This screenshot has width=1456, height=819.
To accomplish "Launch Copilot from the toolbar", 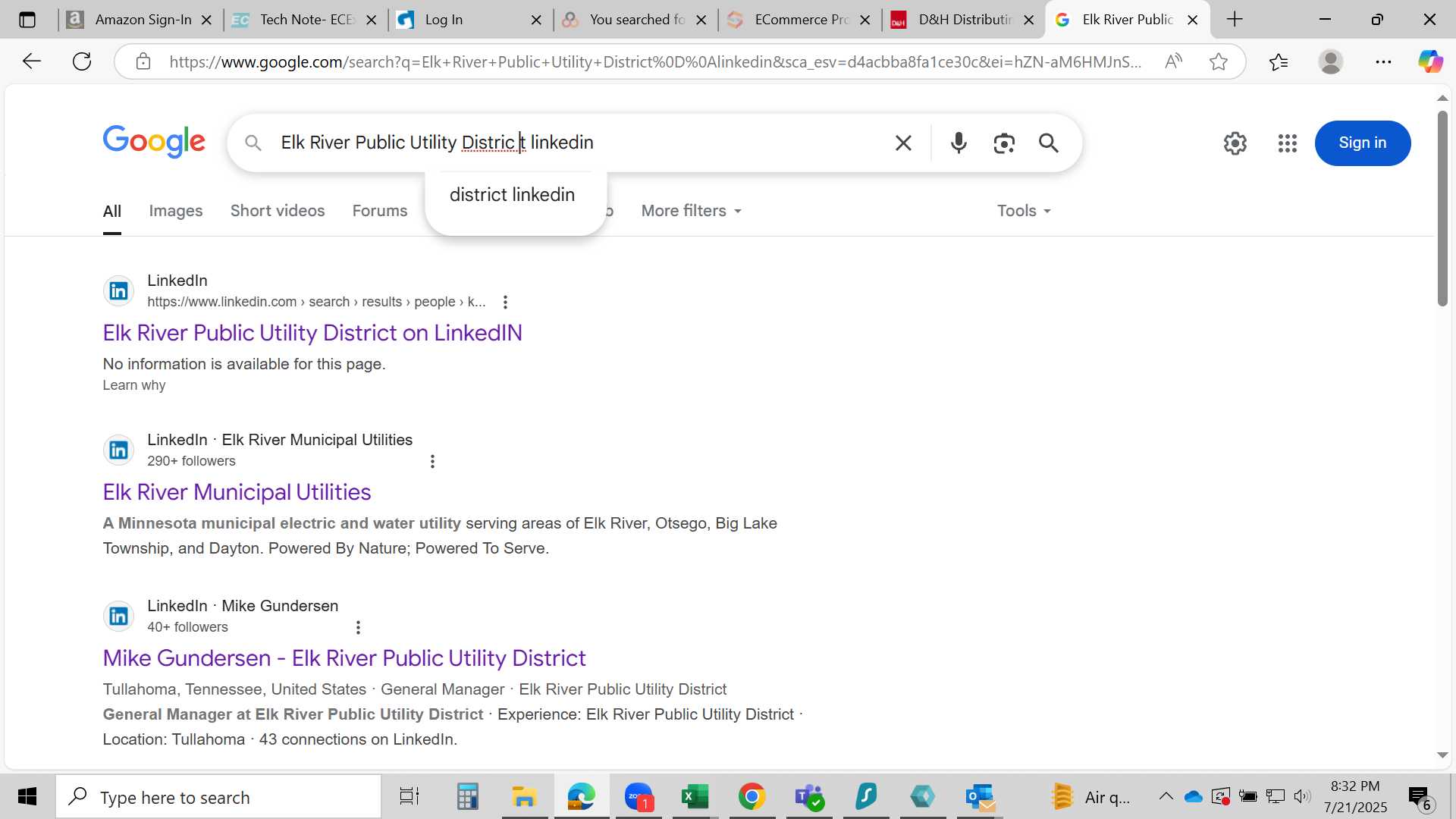I will coord(1431,61).
